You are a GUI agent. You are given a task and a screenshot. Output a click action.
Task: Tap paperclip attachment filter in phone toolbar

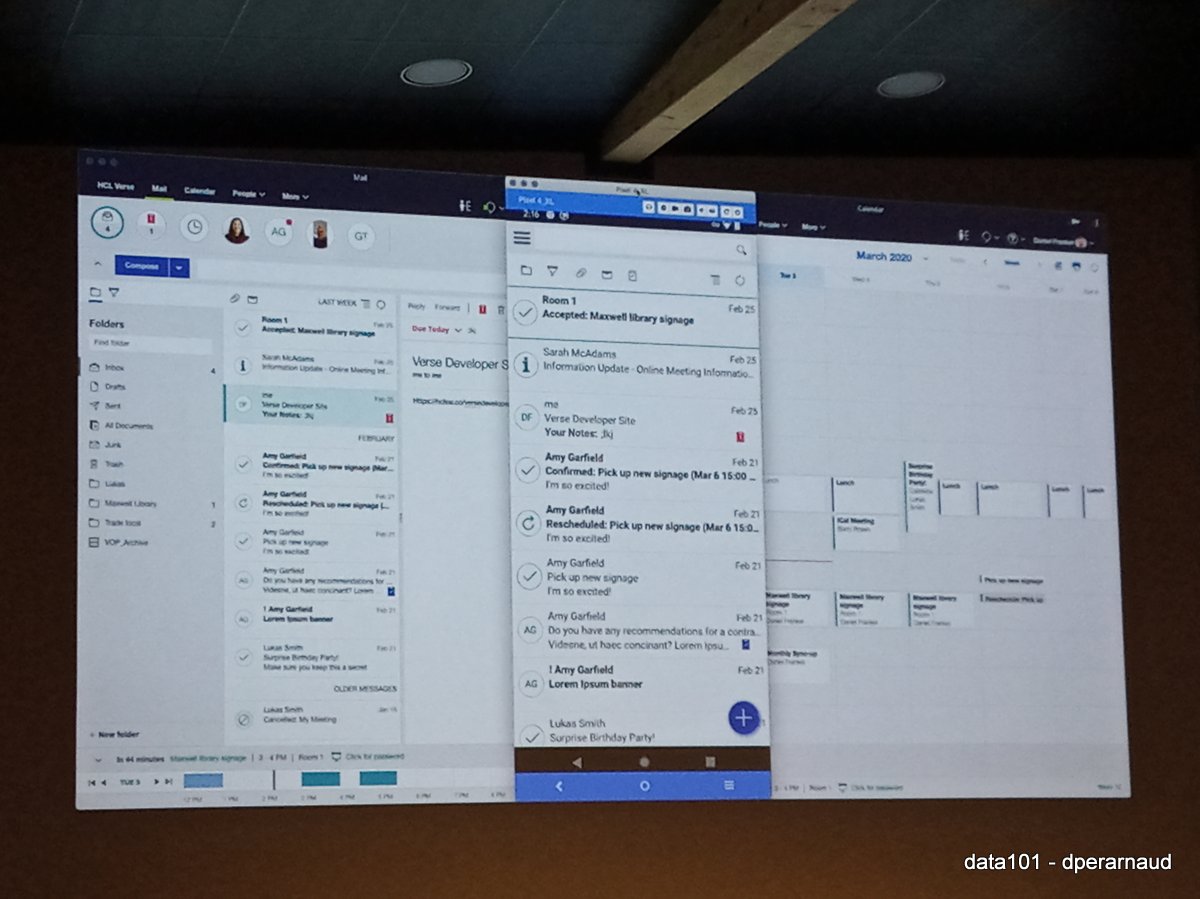click(580, 272)
